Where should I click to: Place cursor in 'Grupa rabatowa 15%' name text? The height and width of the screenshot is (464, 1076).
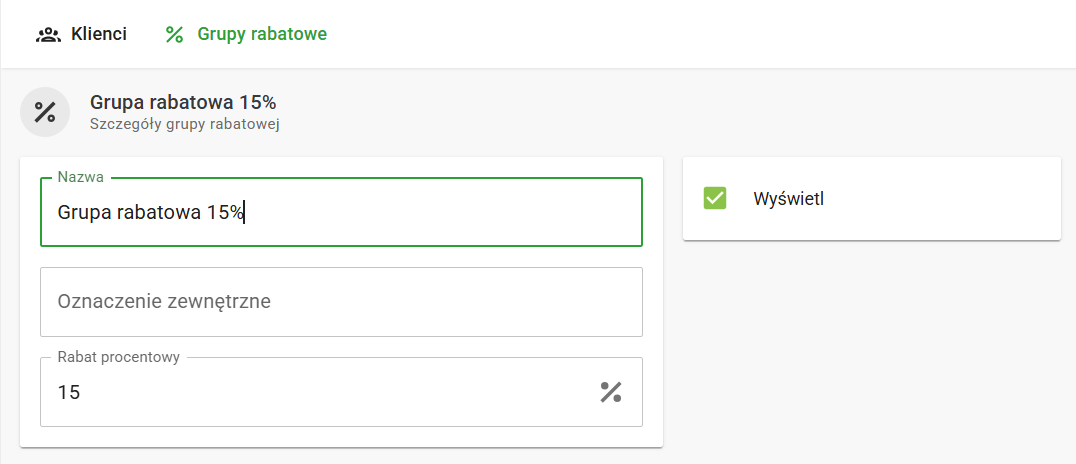(150, 212)
